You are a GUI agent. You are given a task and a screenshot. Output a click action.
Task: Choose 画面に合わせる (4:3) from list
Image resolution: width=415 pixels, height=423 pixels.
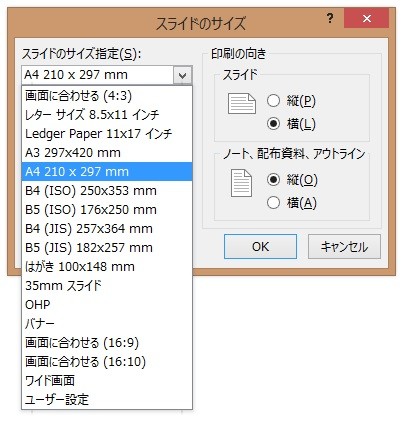pyautogui.click(x=107, y=96)
